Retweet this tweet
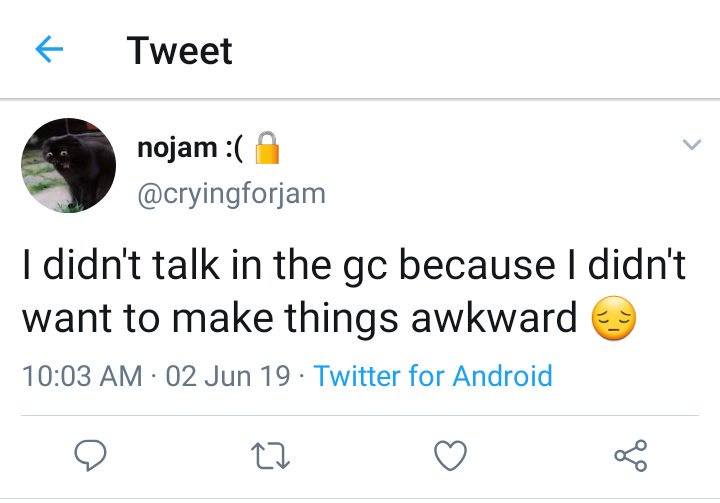Screen dimensions: 720x503 click(x=270, y=455)
